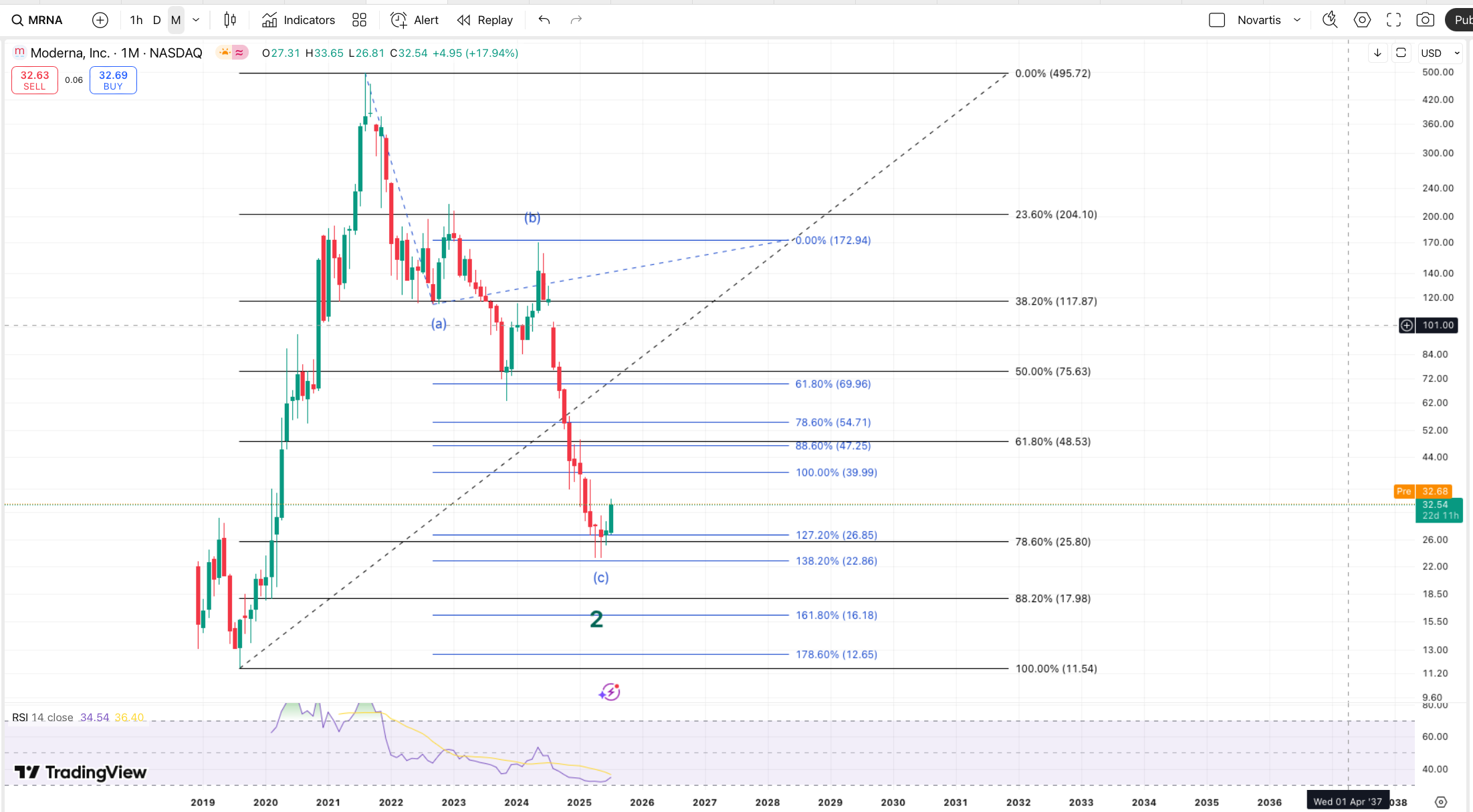The image size is (1473, 812).
Task: Enter fullscreen mode
Action: (x=1393, y=20)
